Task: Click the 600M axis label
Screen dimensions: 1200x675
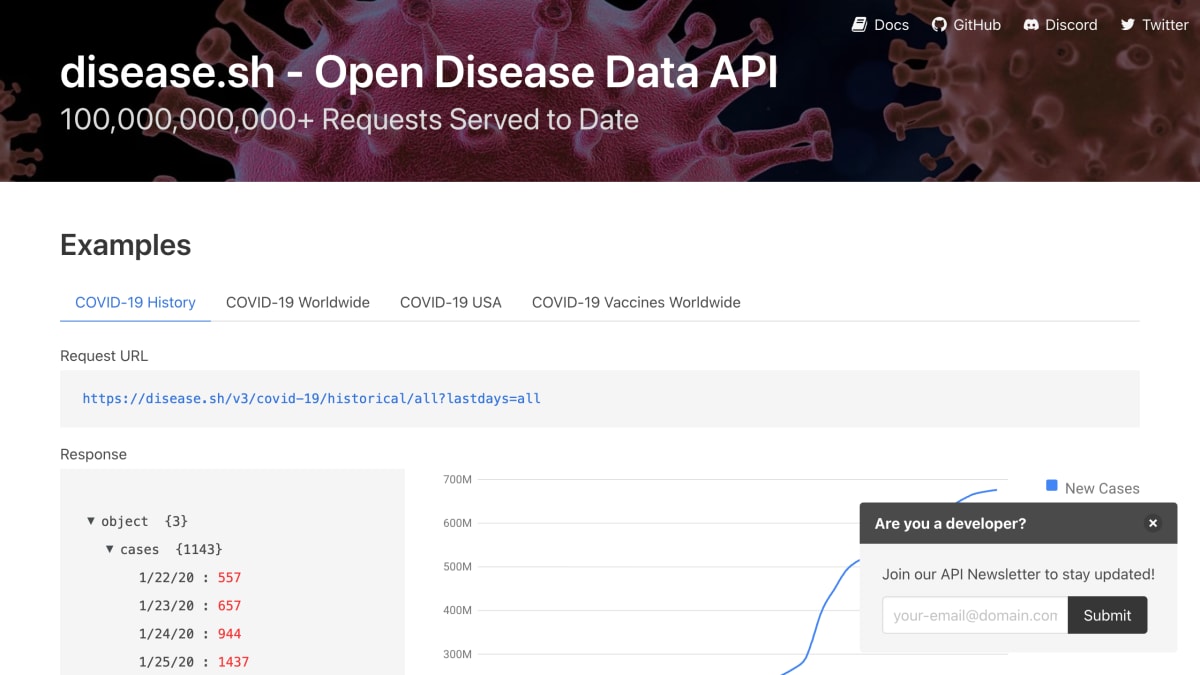Action: (457, 523)
